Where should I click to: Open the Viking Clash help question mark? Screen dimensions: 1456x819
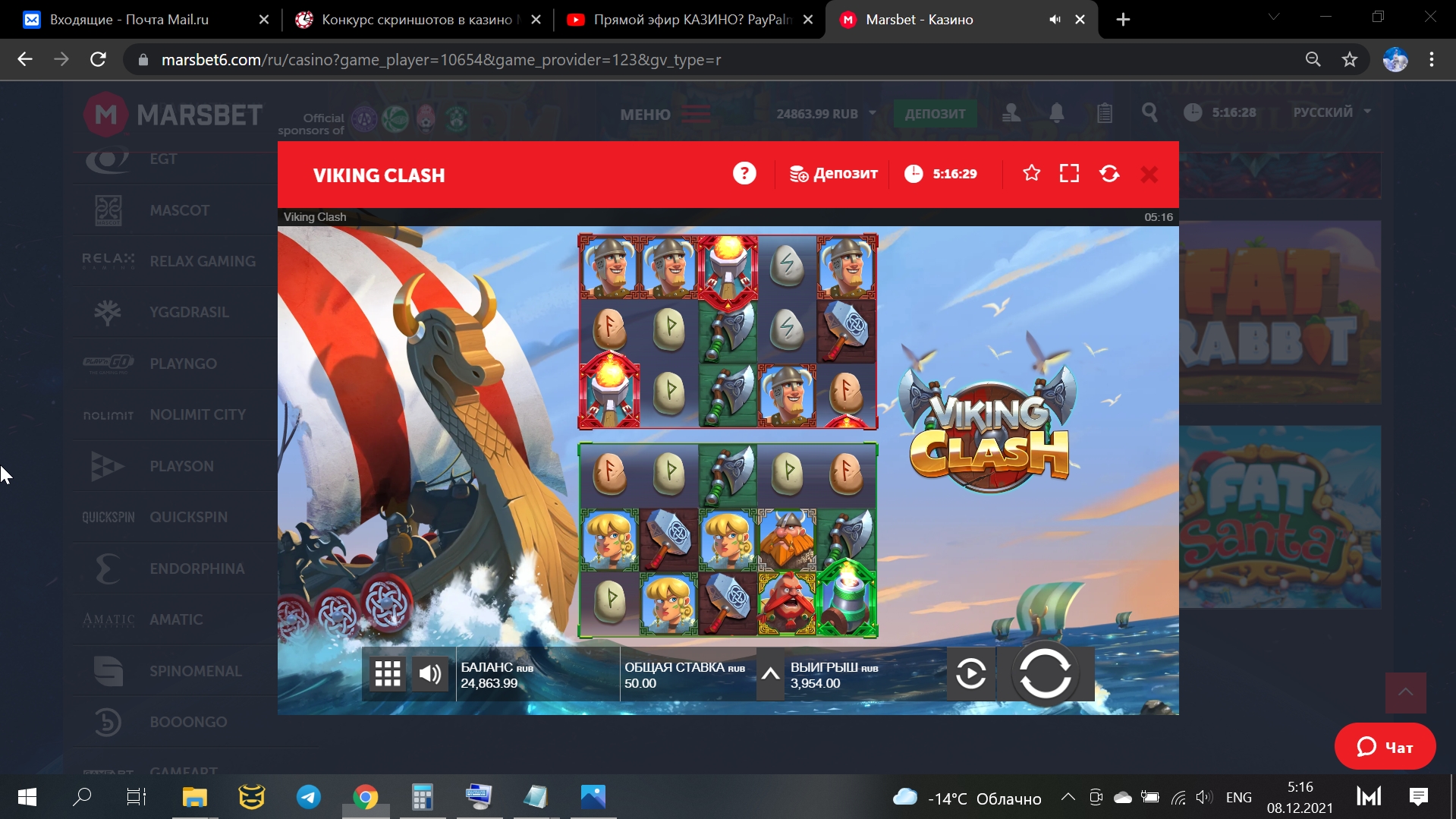click(744, 174)
